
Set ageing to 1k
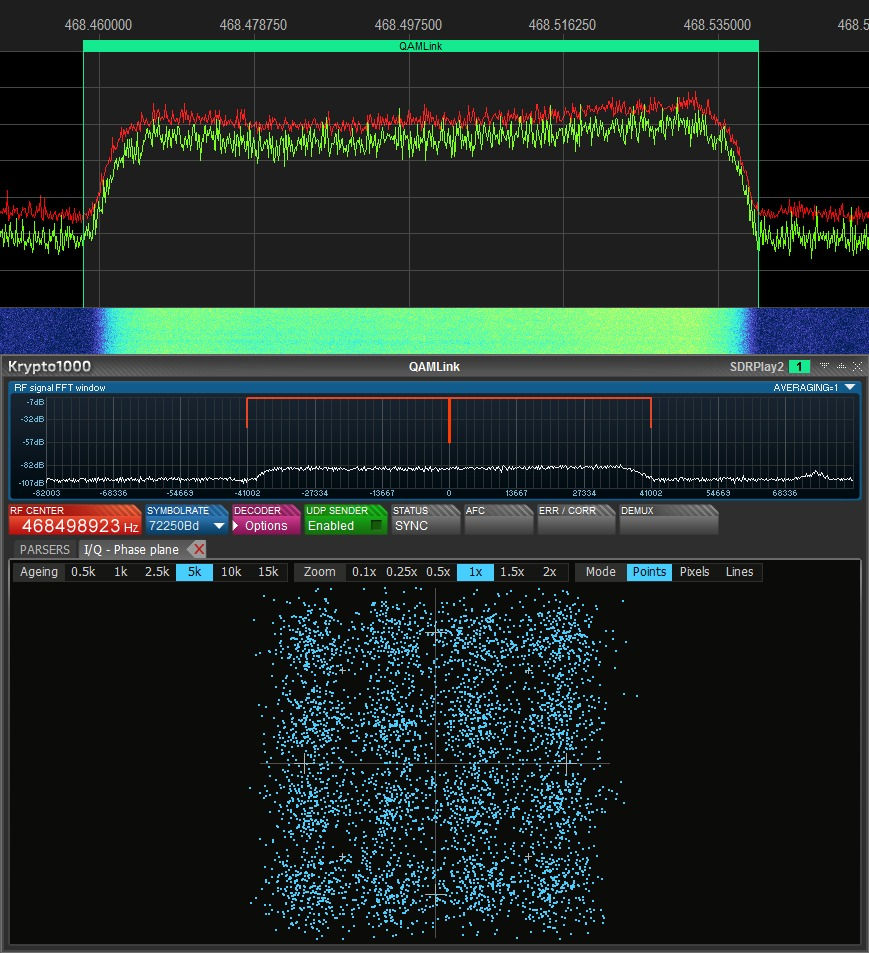click(x=121, y=572)
